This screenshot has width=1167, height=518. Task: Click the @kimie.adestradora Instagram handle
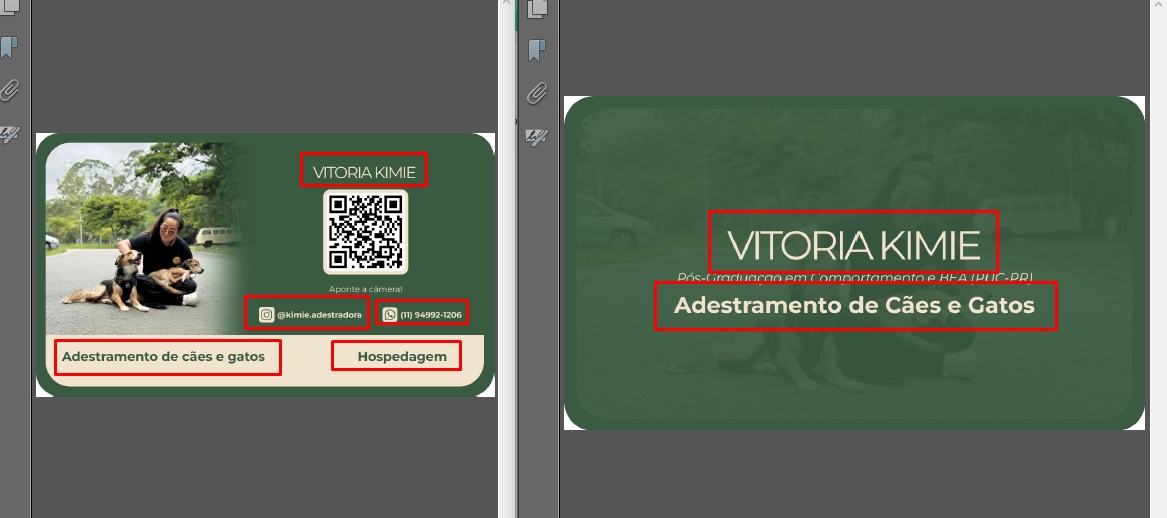318,314
